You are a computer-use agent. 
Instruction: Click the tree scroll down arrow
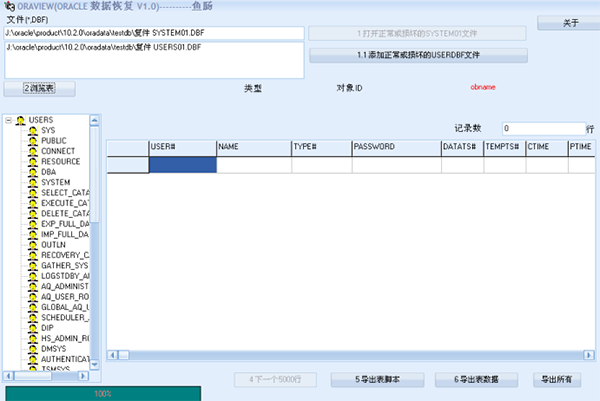coord(95,365)
